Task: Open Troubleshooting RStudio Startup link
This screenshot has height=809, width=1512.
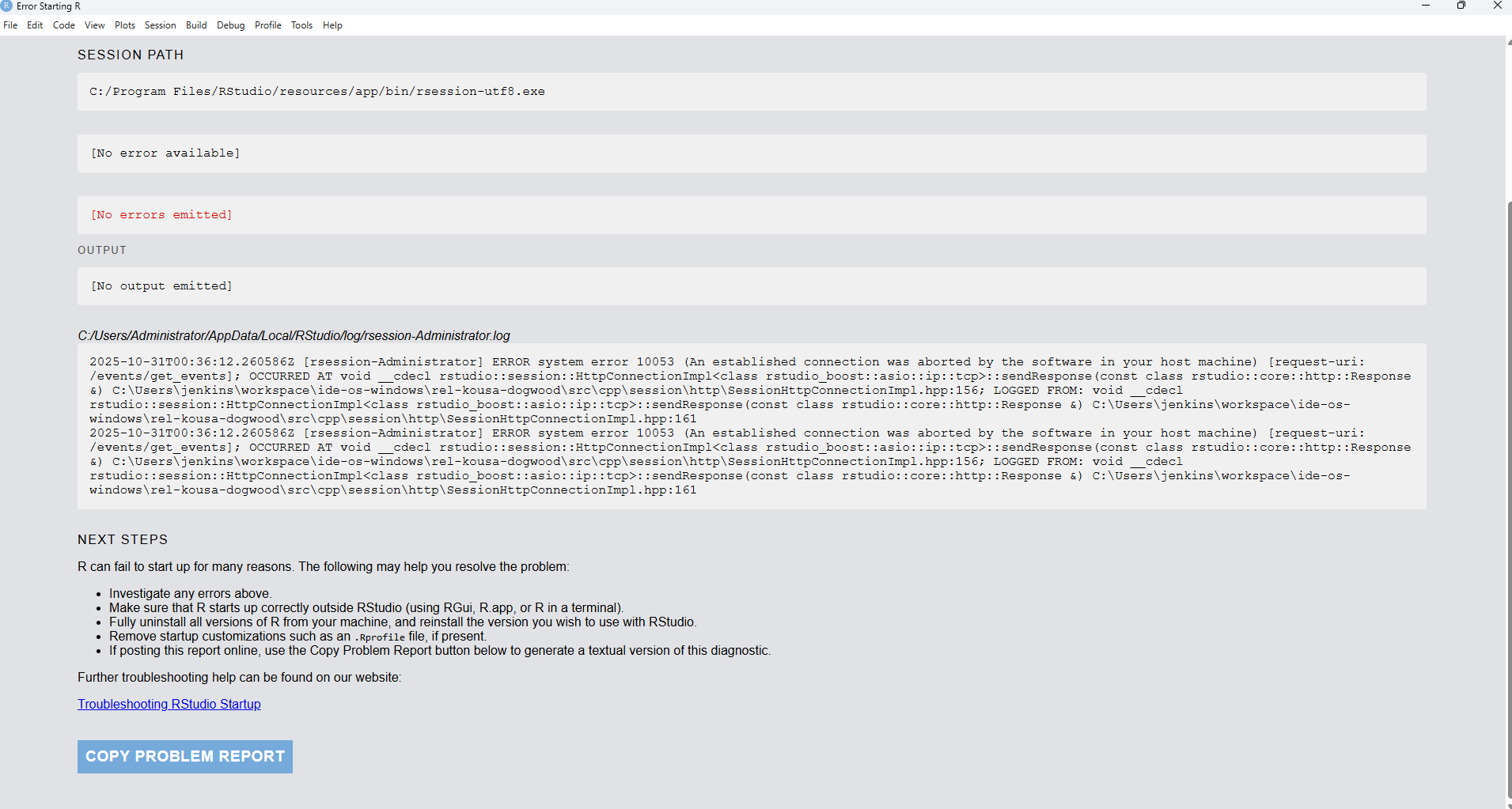Action: tap(169, 705)
